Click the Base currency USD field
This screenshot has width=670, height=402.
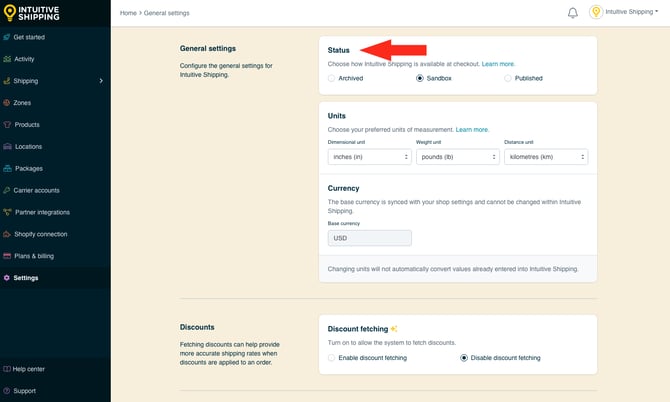[370, 238]
